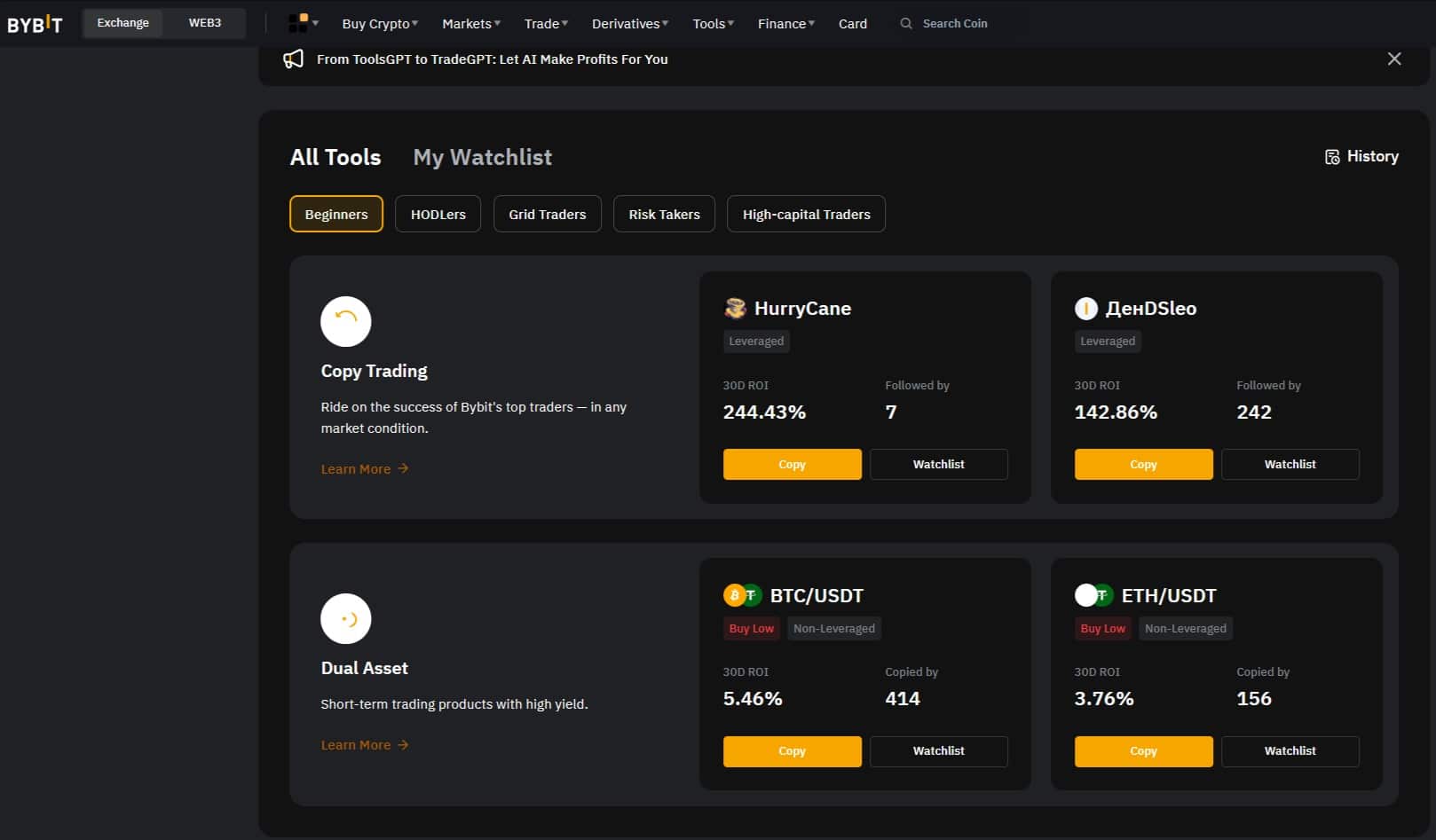Expand the Tools dropdown
This screenshot has width=1436, height=840.
pos(714,24)
